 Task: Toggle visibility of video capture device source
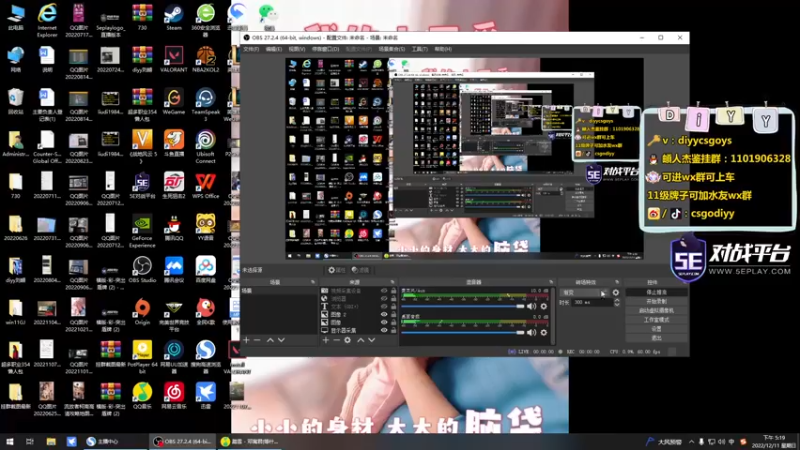(x=384, y=291)
